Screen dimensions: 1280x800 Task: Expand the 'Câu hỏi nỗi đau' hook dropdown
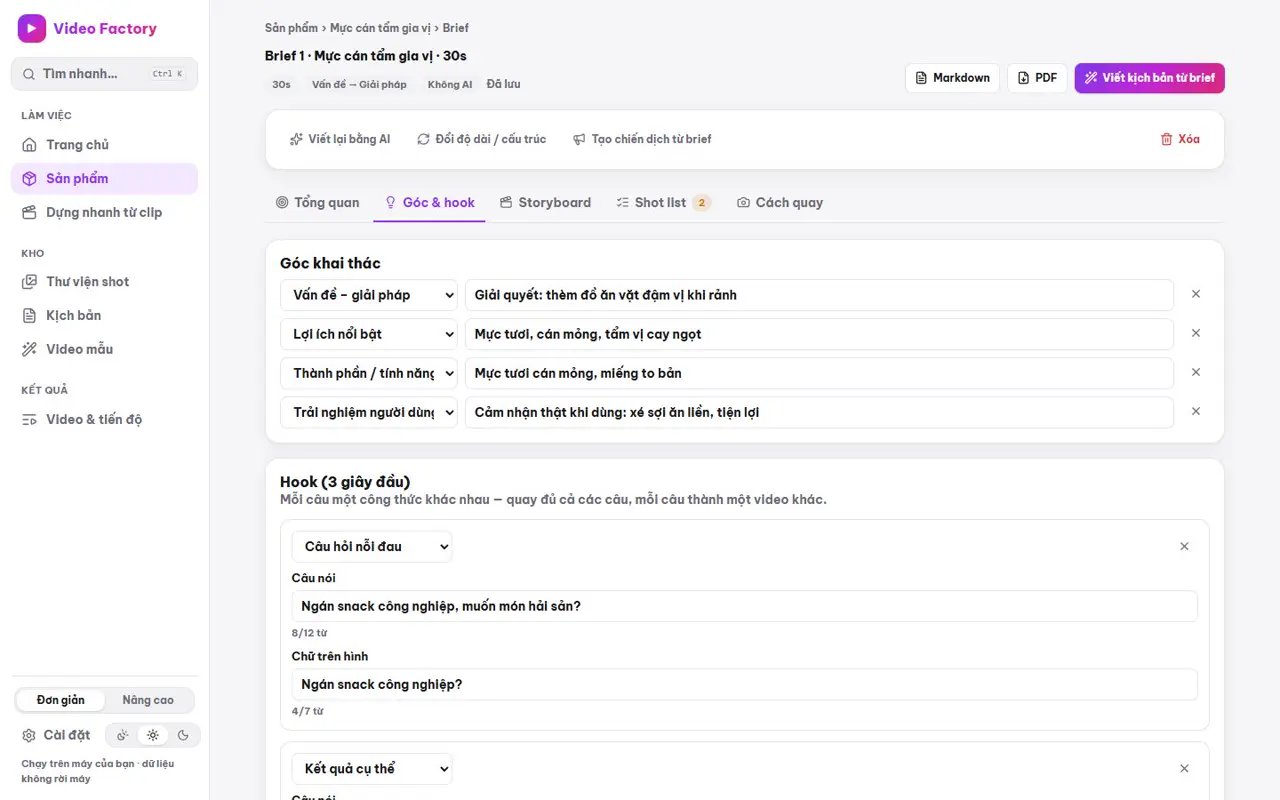pyautogui.click(x=372, y=546)
